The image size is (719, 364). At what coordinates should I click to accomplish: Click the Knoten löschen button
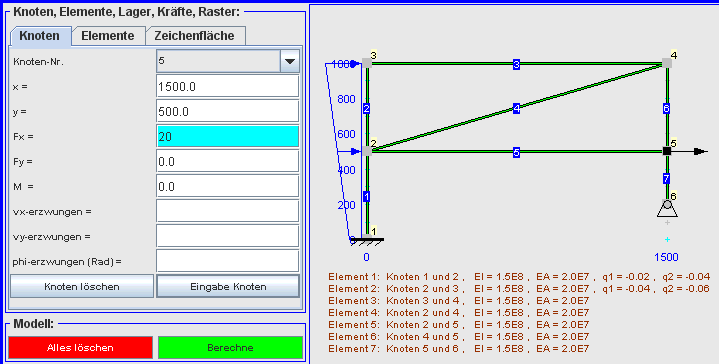(82, 287)
